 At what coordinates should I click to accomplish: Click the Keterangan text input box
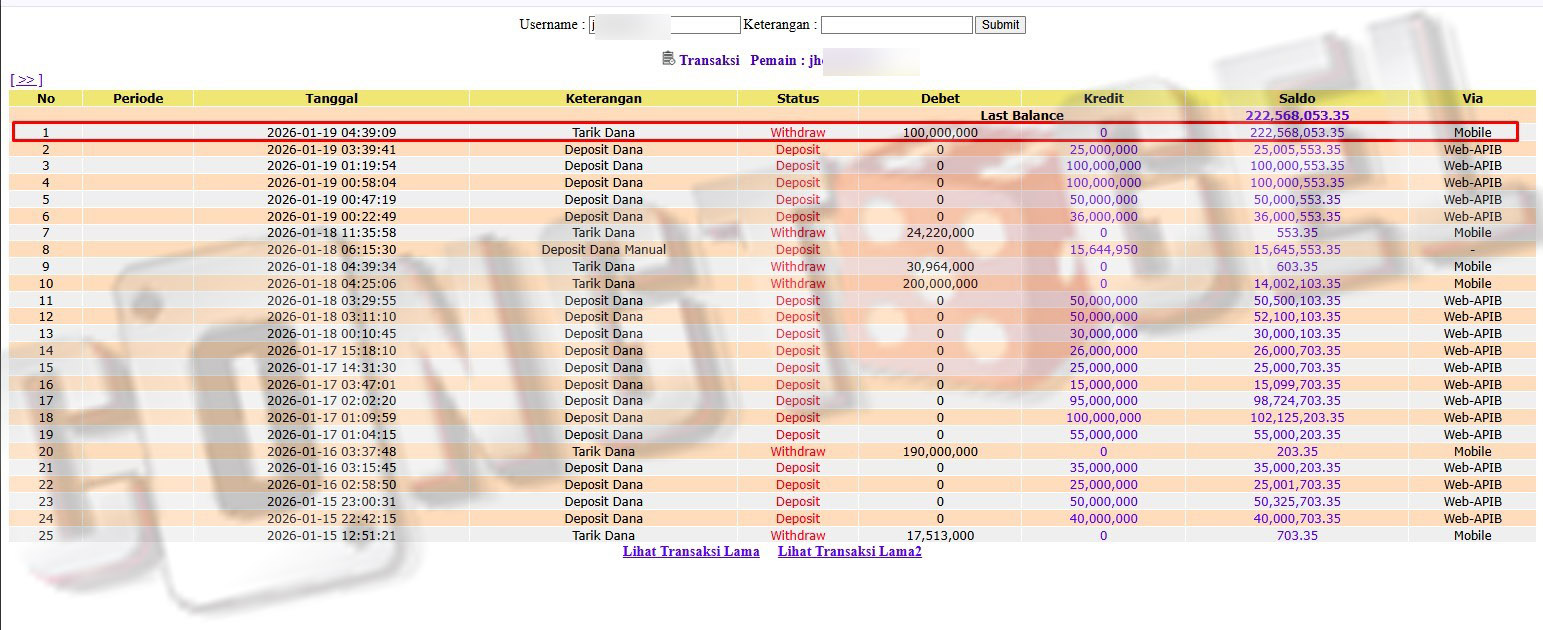coord(896,25)
